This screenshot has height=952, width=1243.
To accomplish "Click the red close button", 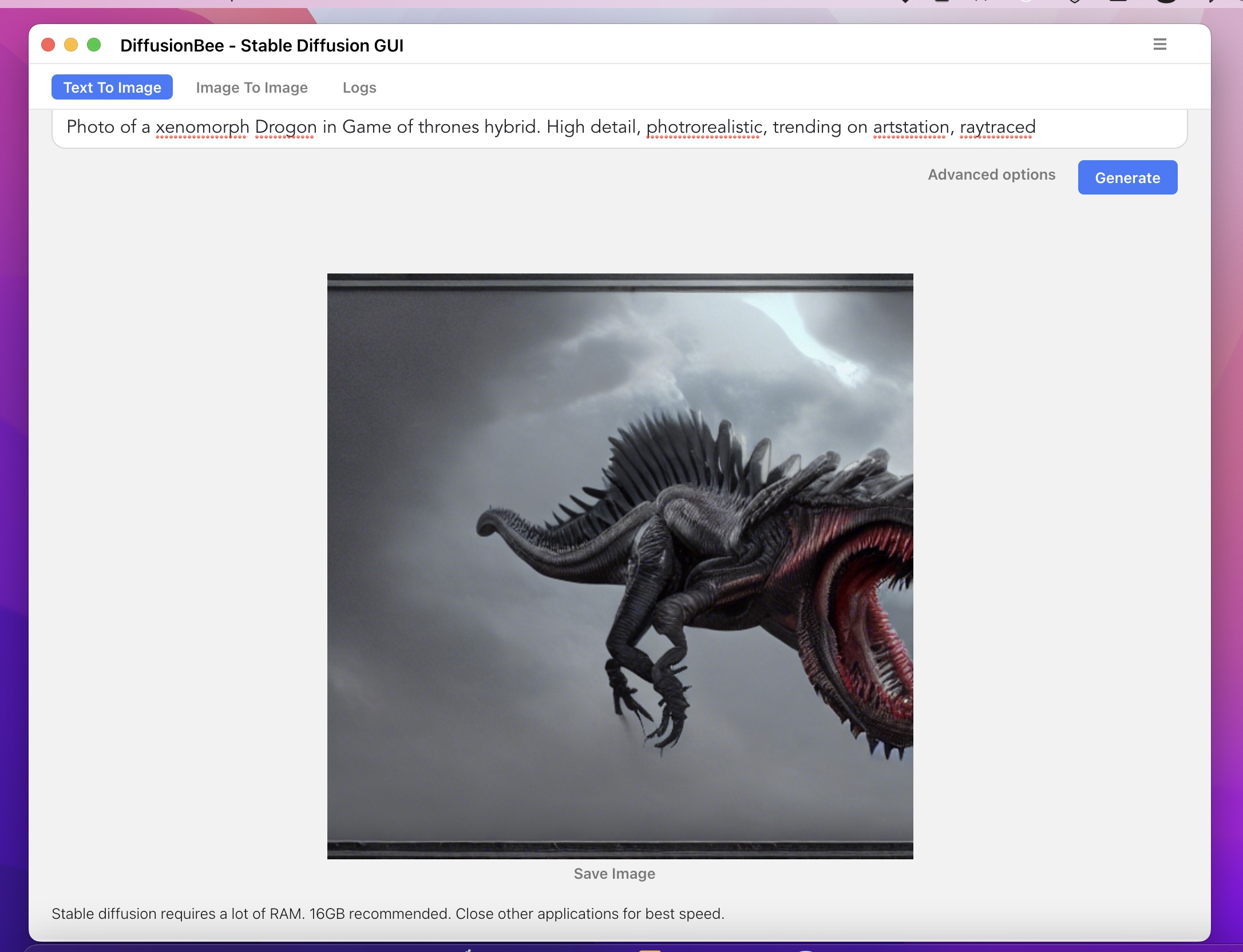I will pos(48,44).
